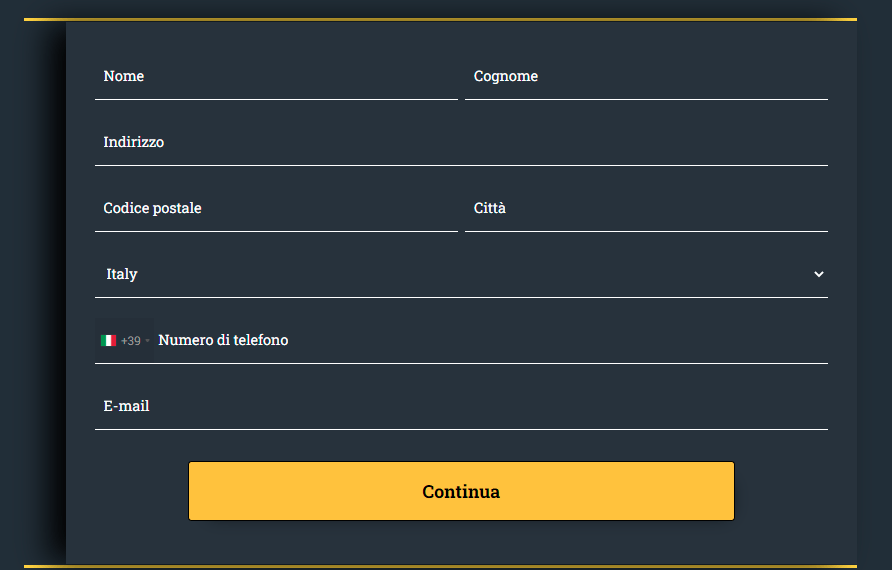Click into the Indirizzo field
Screen dimensions: 892x570
coord(461,142)
